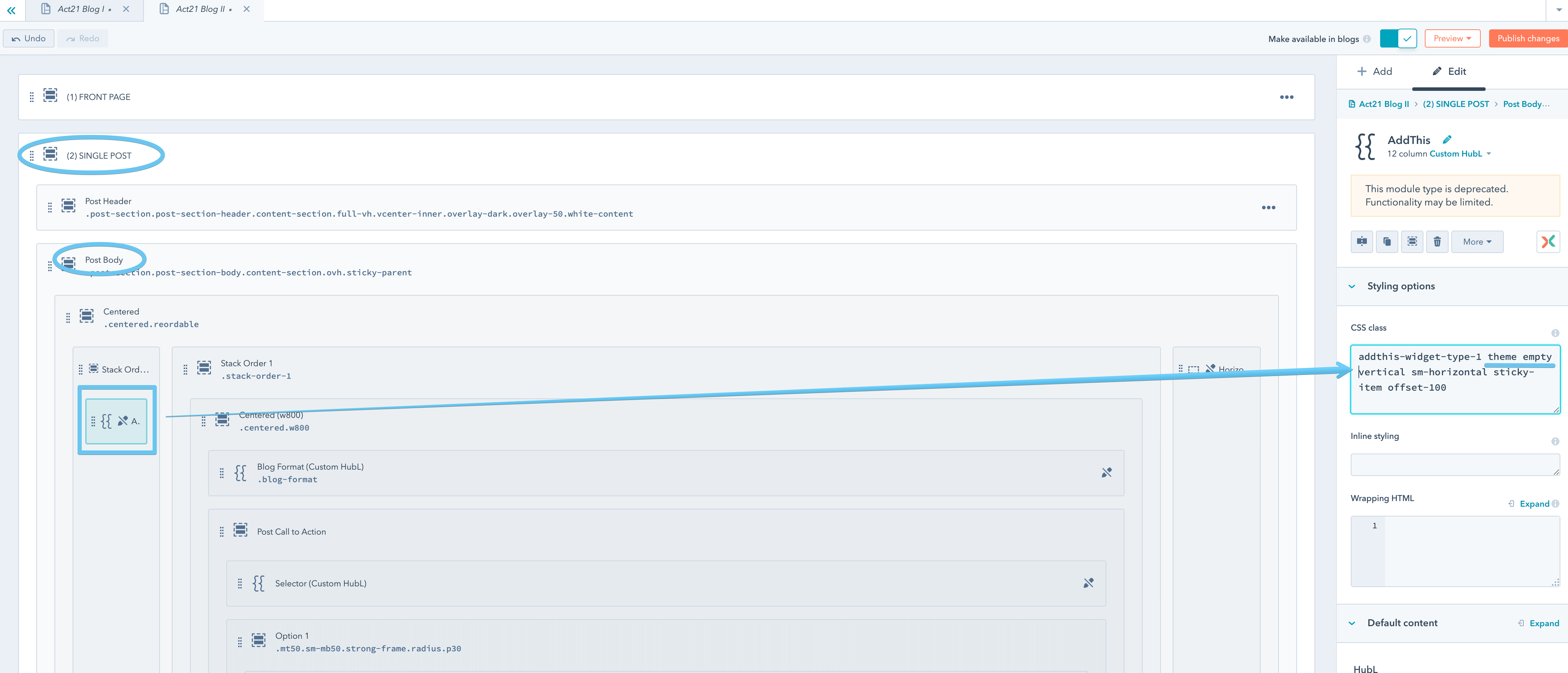Click the Inline styling text field
The height and width of the screenshot is (673, 1568).
tap(1454, 464)
